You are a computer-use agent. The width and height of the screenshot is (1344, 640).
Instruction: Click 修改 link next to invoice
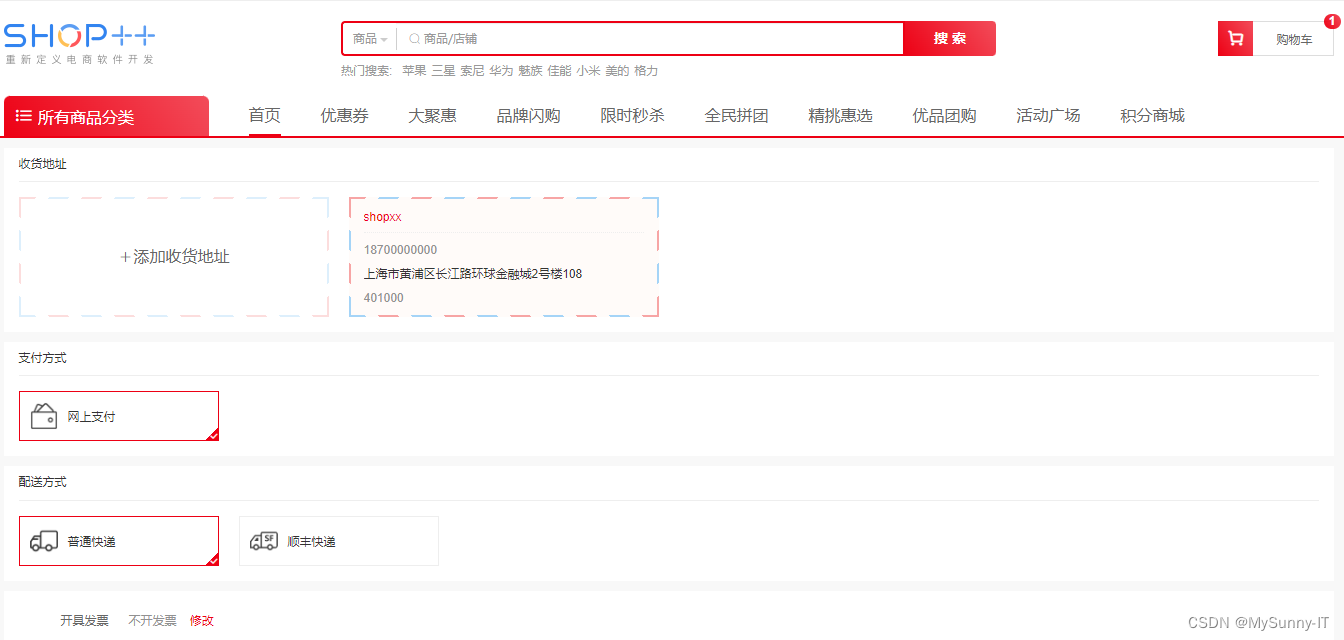pyautogui.click(x=202, y=621)
